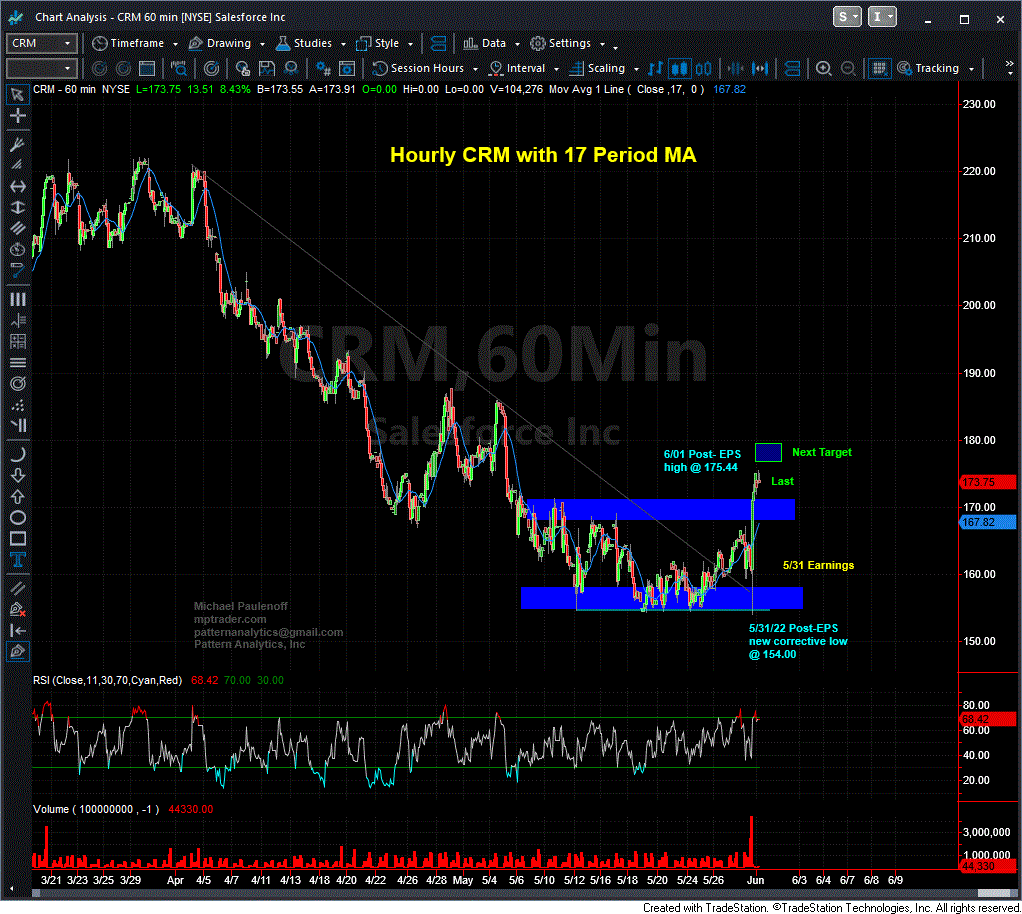Toggle expand bar spacing
The image size is (1022, 914).
[x=760, y=68]
